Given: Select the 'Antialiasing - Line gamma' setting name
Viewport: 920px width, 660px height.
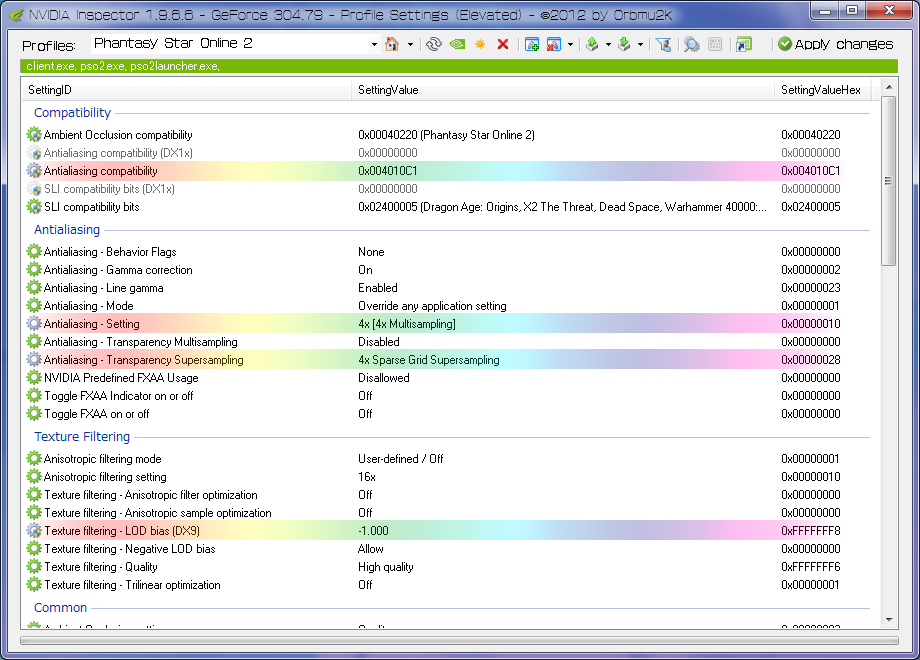Looking at the screenshot, I should (x=103, y=287).
